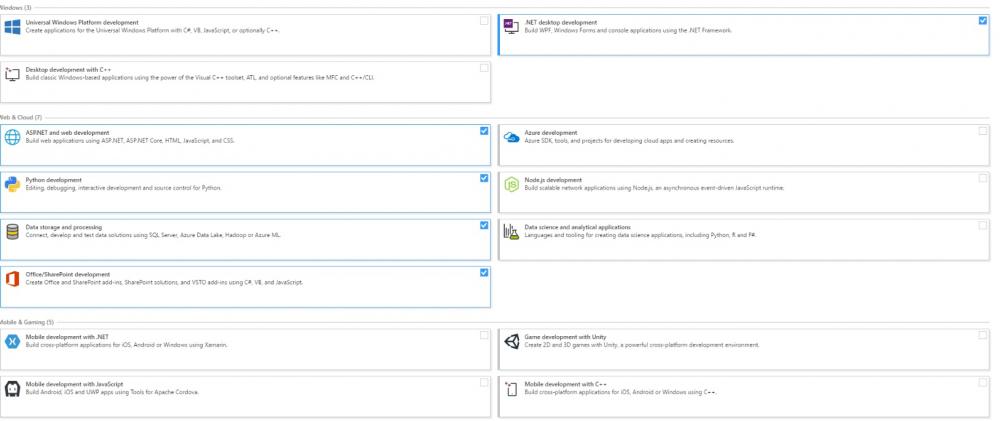Click the Xamarin icon for Mobile .NET
1000x421 pixels.
pos(12,341)
